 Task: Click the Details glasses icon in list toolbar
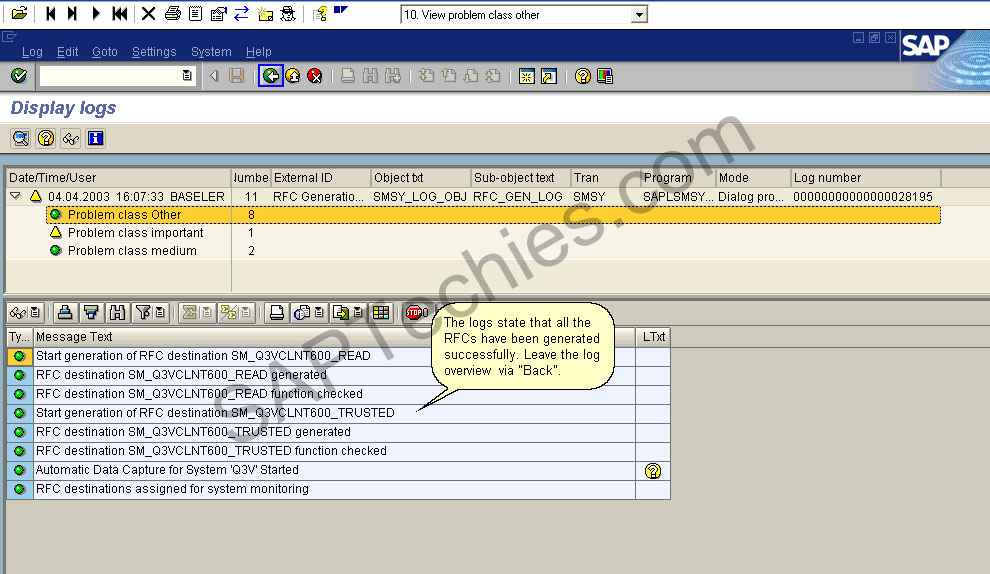click(18, 312)
